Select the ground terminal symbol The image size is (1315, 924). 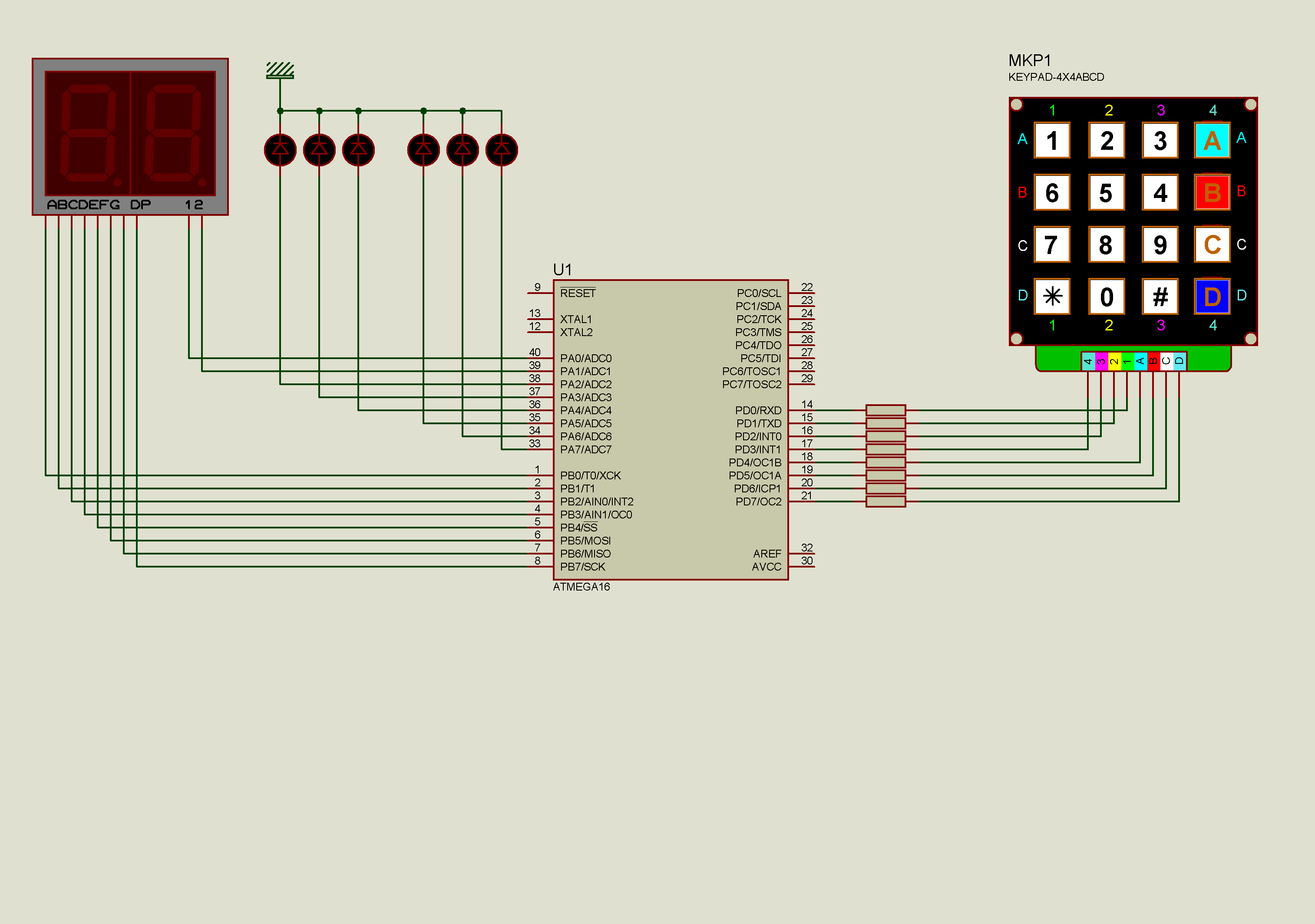(280, 71)
